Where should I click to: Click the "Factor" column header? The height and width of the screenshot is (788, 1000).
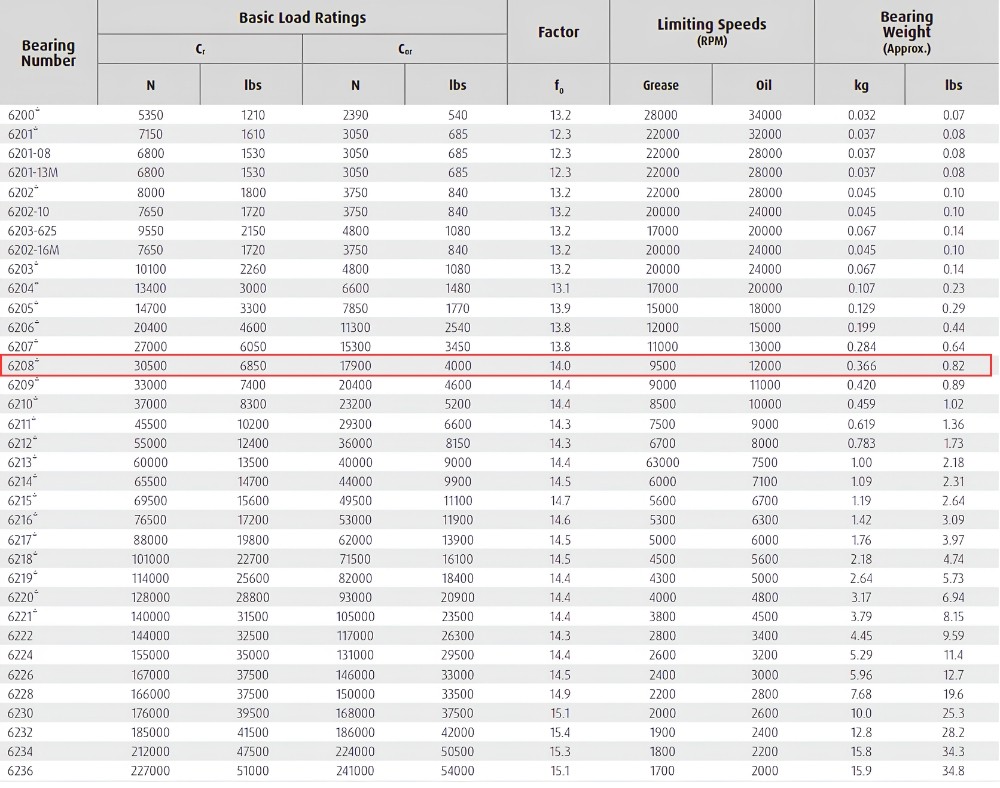click(558, 32)
